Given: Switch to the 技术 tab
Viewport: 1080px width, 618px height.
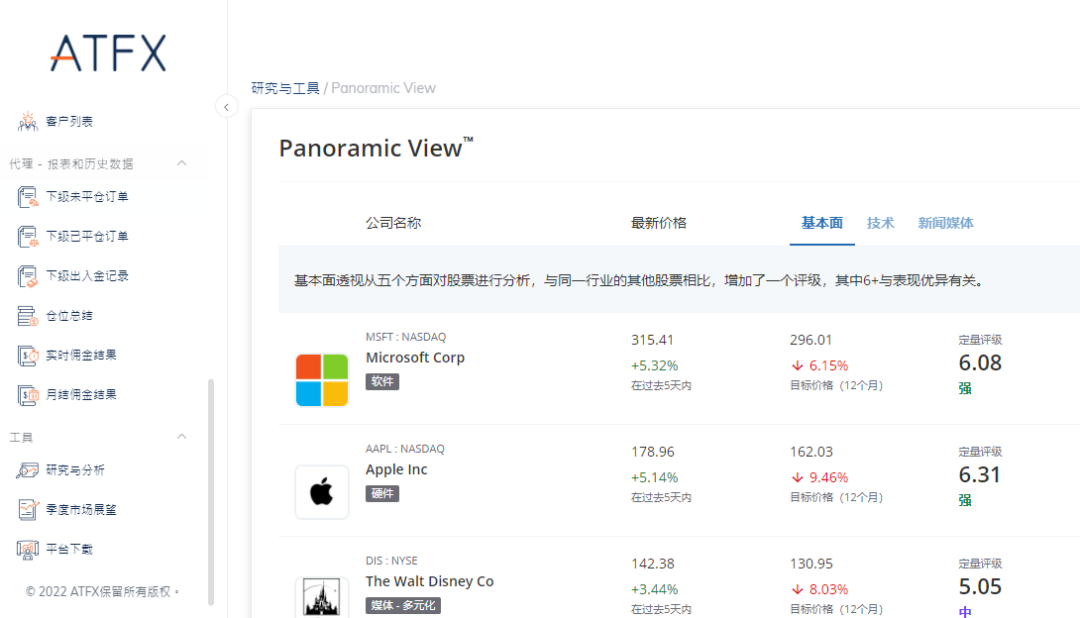Looking at the screenshot, I should tap(880, 223).
